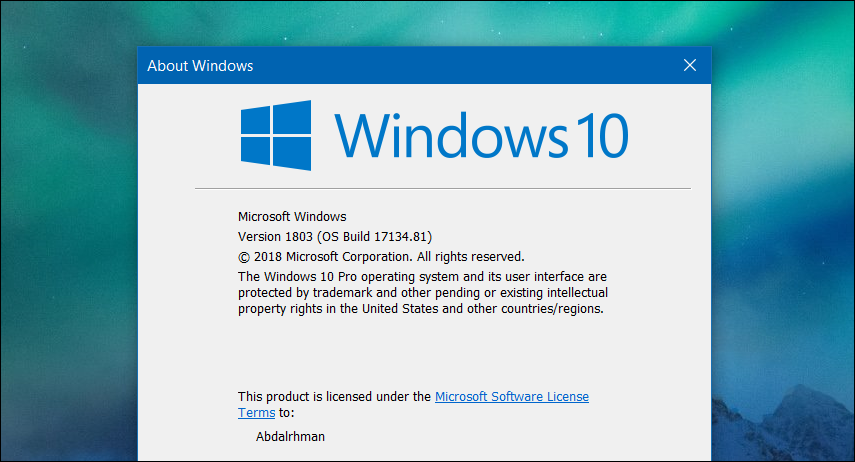
Task: Open the Microsoft Software License link
Action: click(511, 397)
